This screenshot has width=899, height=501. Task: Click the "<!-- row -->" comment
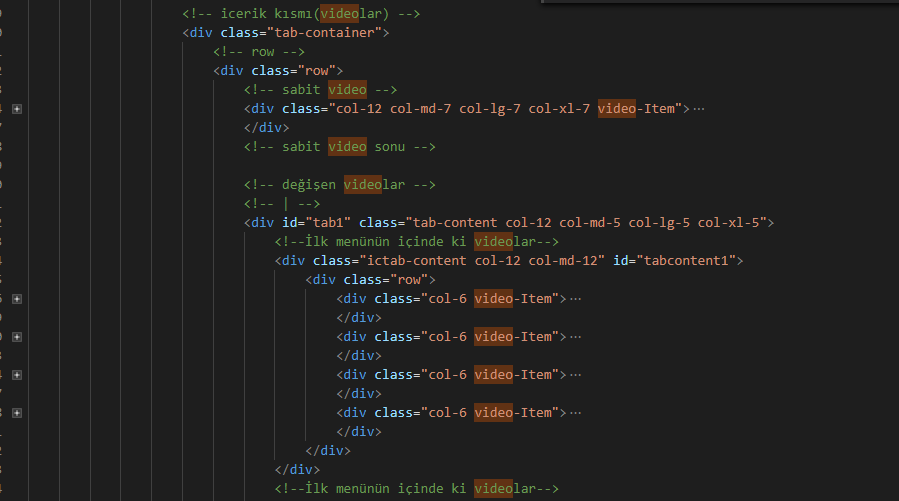[x=259, y=52]
